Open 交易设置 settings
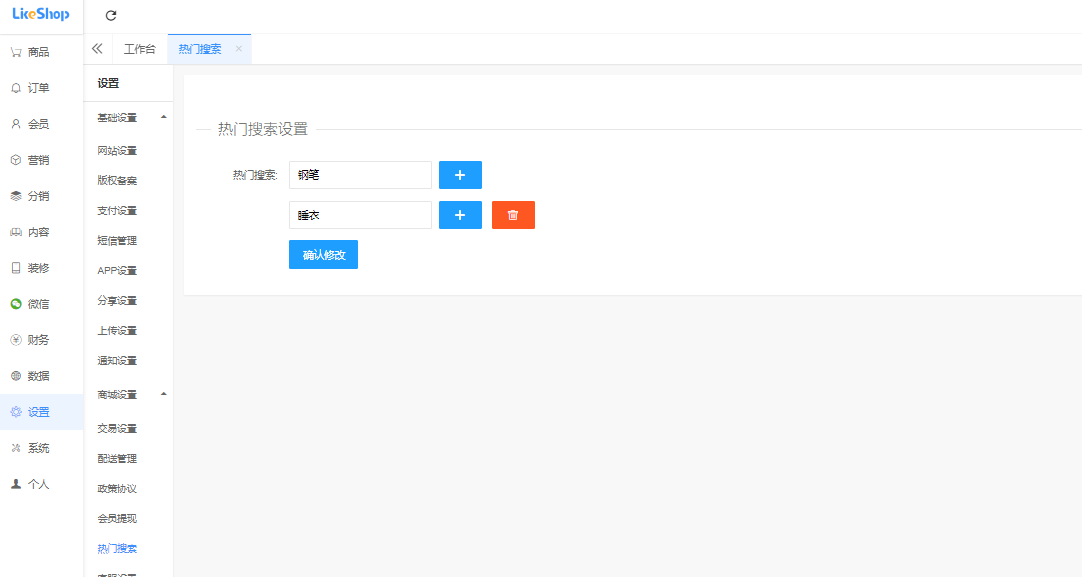Viewport: 1082px width, 577px height. [117, 429]
